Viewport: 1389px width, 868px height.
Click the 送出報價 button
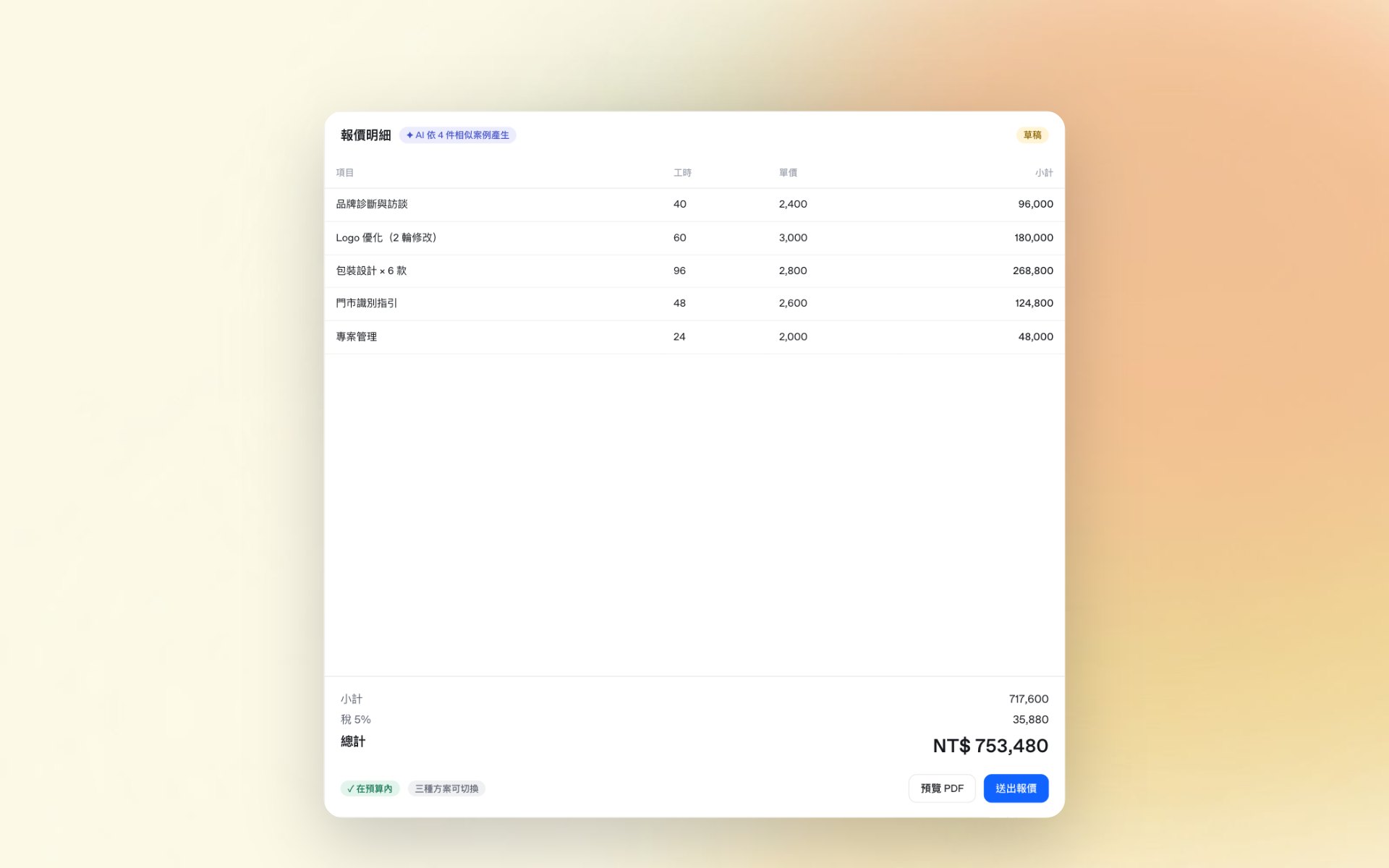[x=1016, y=788]
